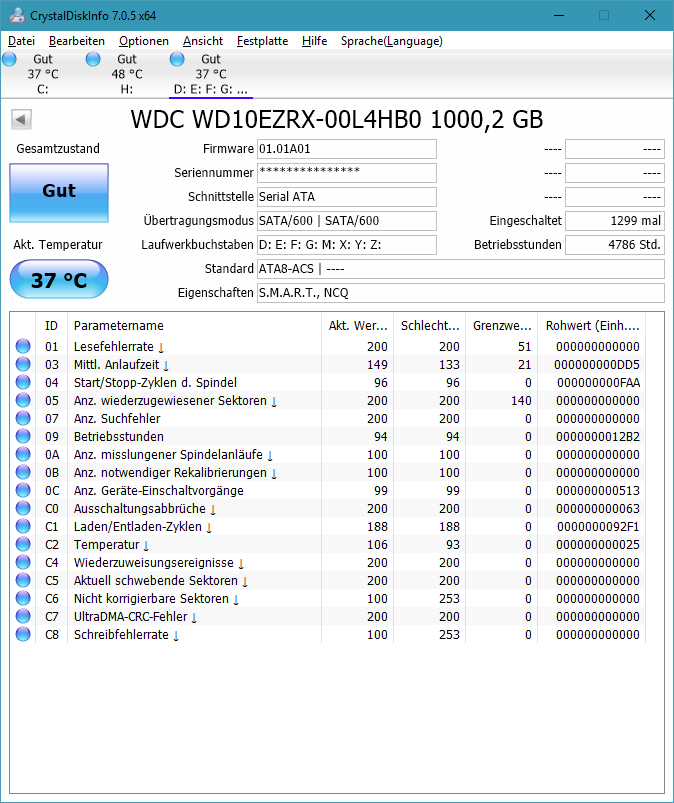The width and height of the screenshot is (674, 803).
Task: Open the Optionen menu
Action: 144,41
